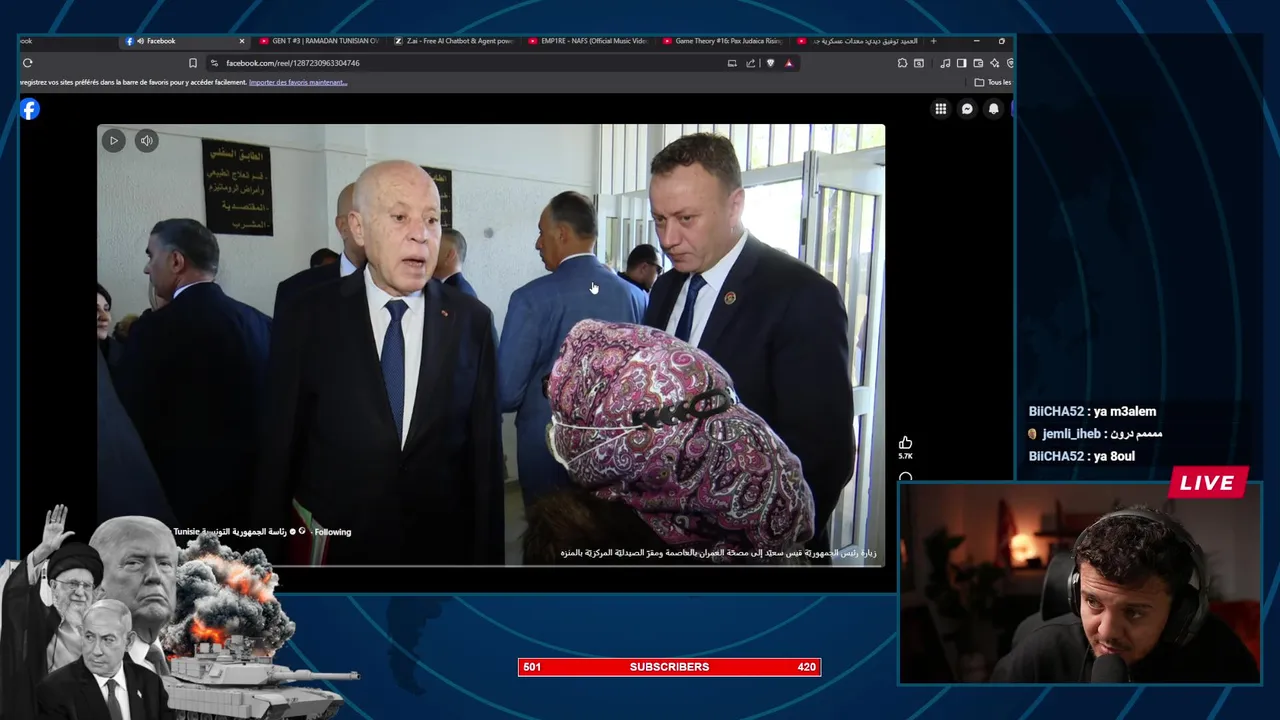The height and width of the screenshot is (720, 1280).
Task: Reload the page in browser
Action: pyautogui.click(x=27, y=63)
